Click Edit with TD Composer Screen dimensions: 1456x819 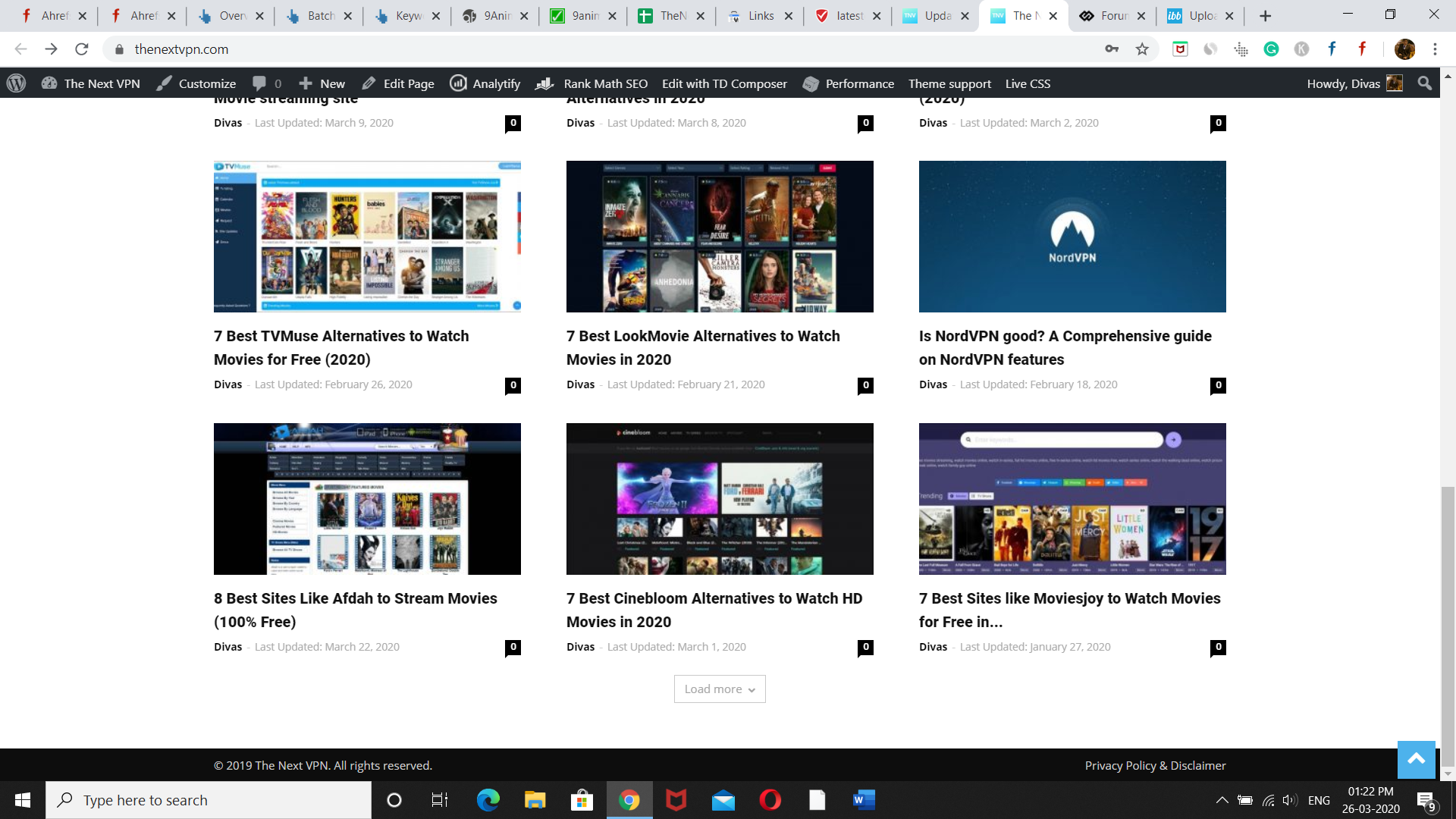pyautogui.click(x=724, y=83)
